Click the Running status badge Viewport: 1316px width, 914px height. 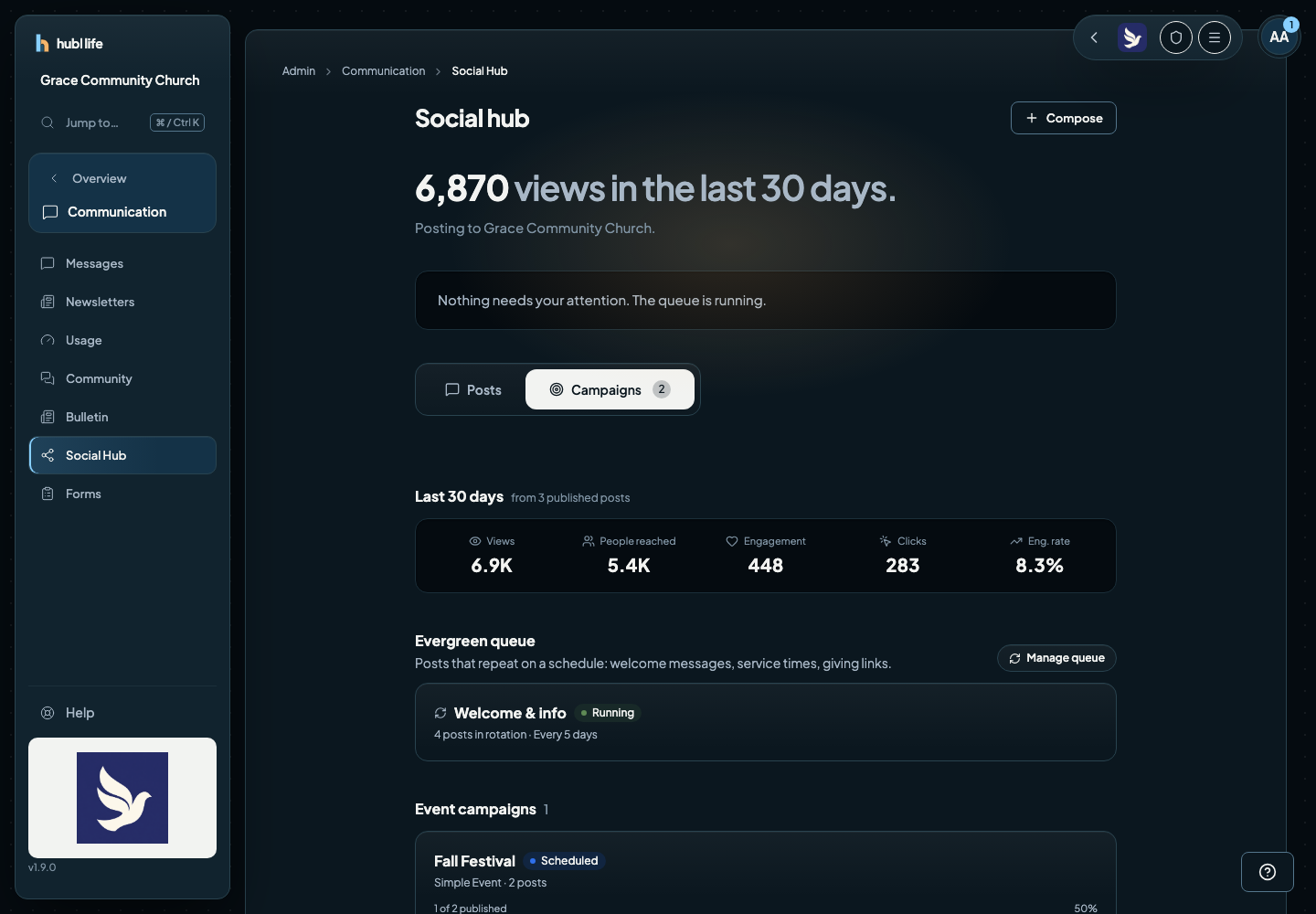(x=608, y=713)
